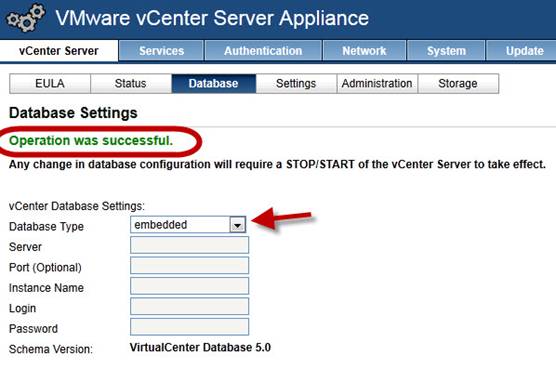Select the 'VirtualCenter Database 5.0' schema version text
This screenshot has width=556, height=369.
tap(200, 347)
